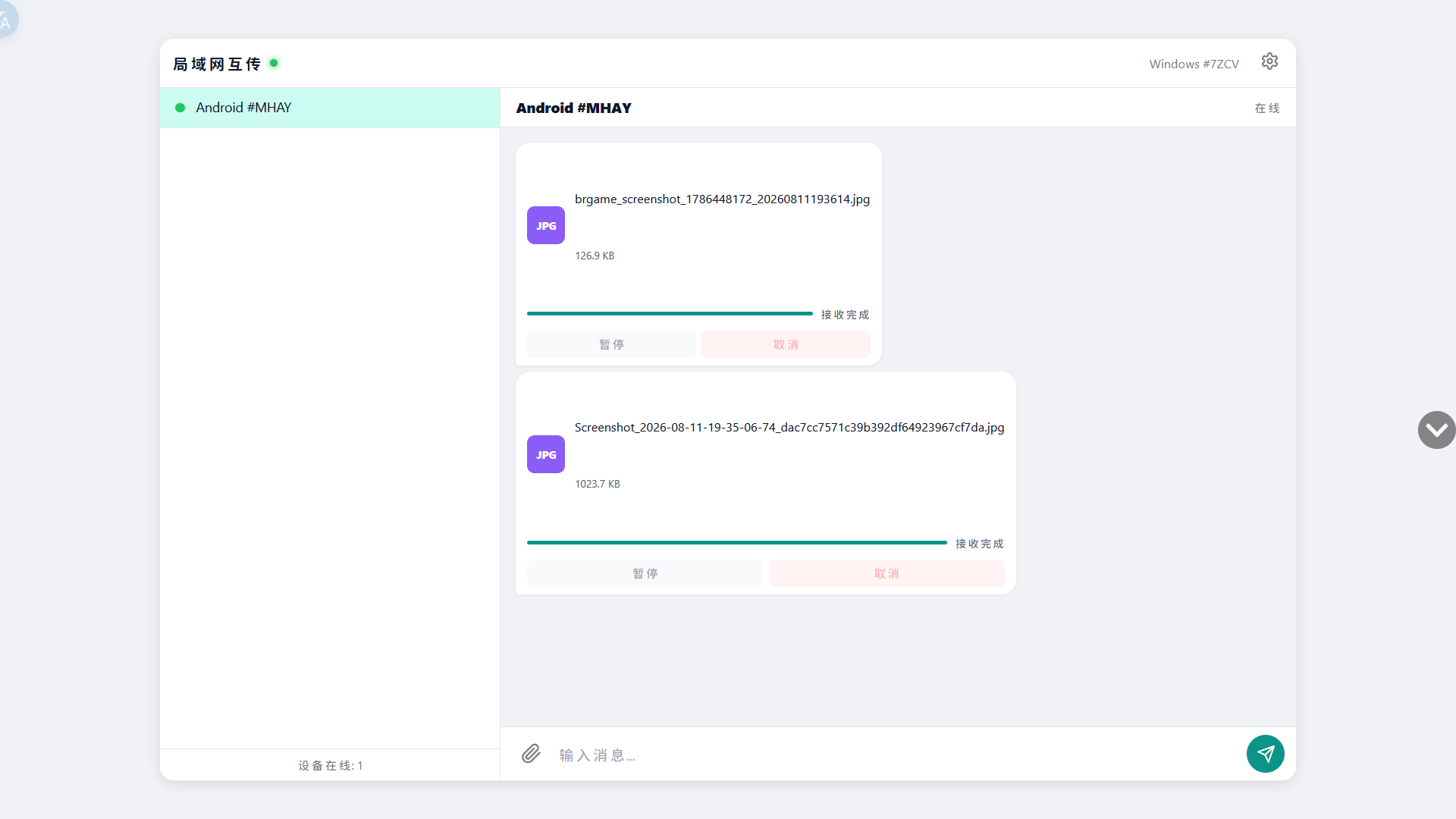Click the 126.9 KB file size
The height and width of the screenshot is (819, 1456).
(x=595, y=256)
